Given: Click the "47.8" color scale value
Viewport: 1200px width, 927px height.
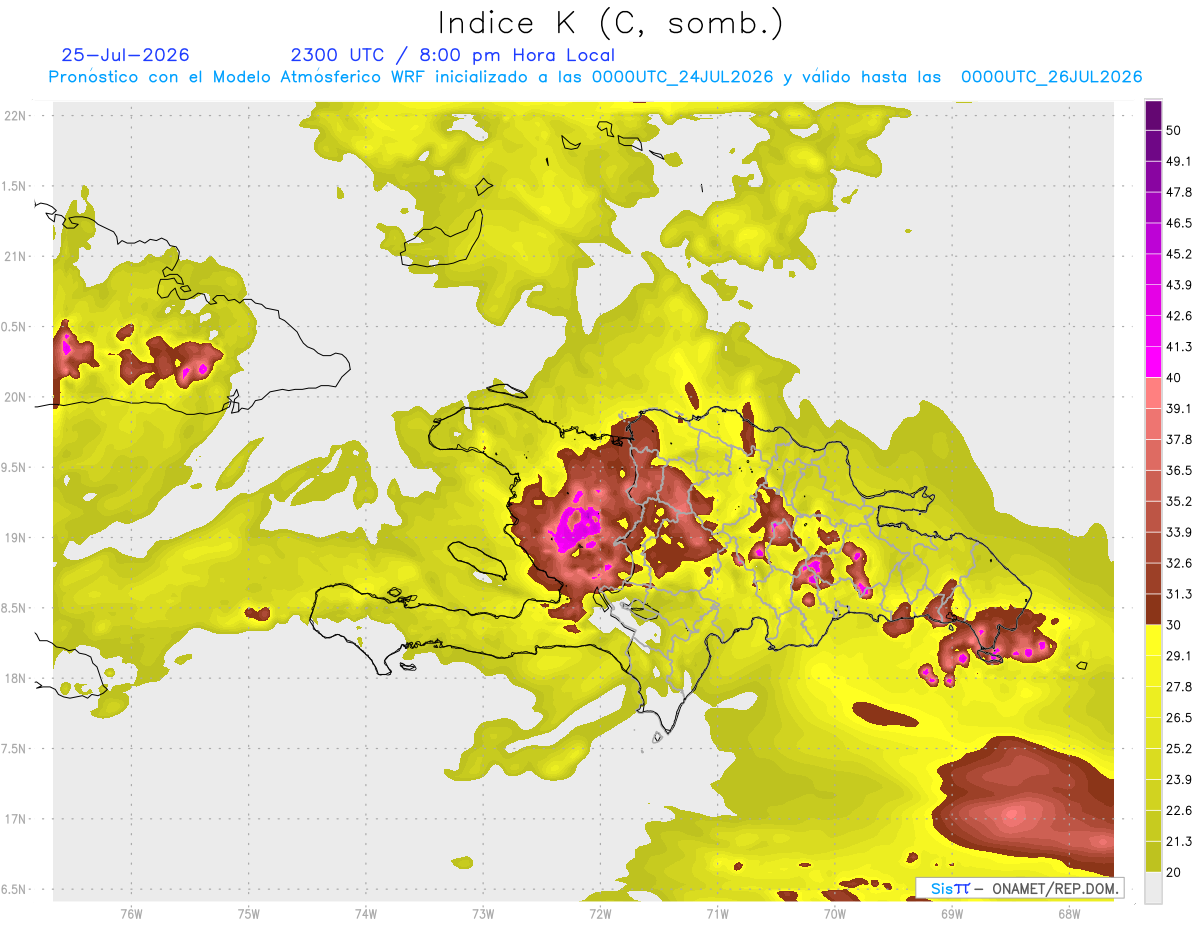Looking at the screenshot, I should coord(1179,192).
